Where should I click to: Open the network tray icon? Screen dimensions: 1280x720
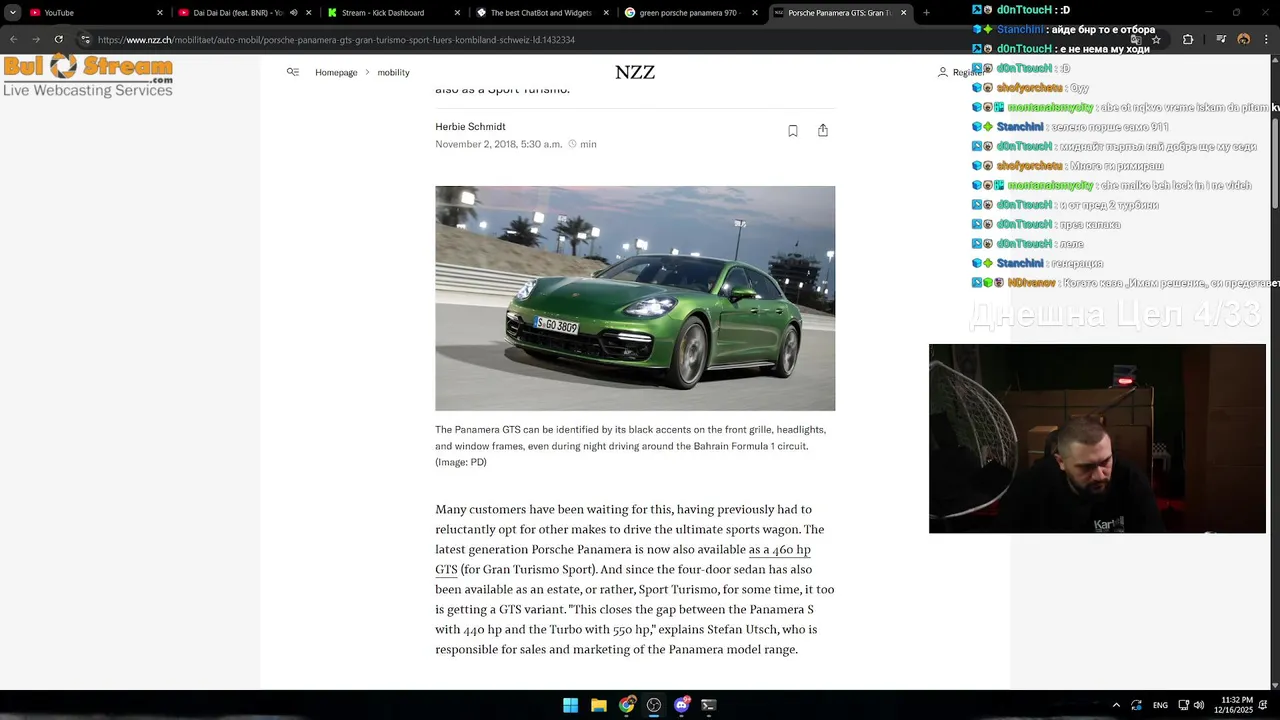point(1183,705)
